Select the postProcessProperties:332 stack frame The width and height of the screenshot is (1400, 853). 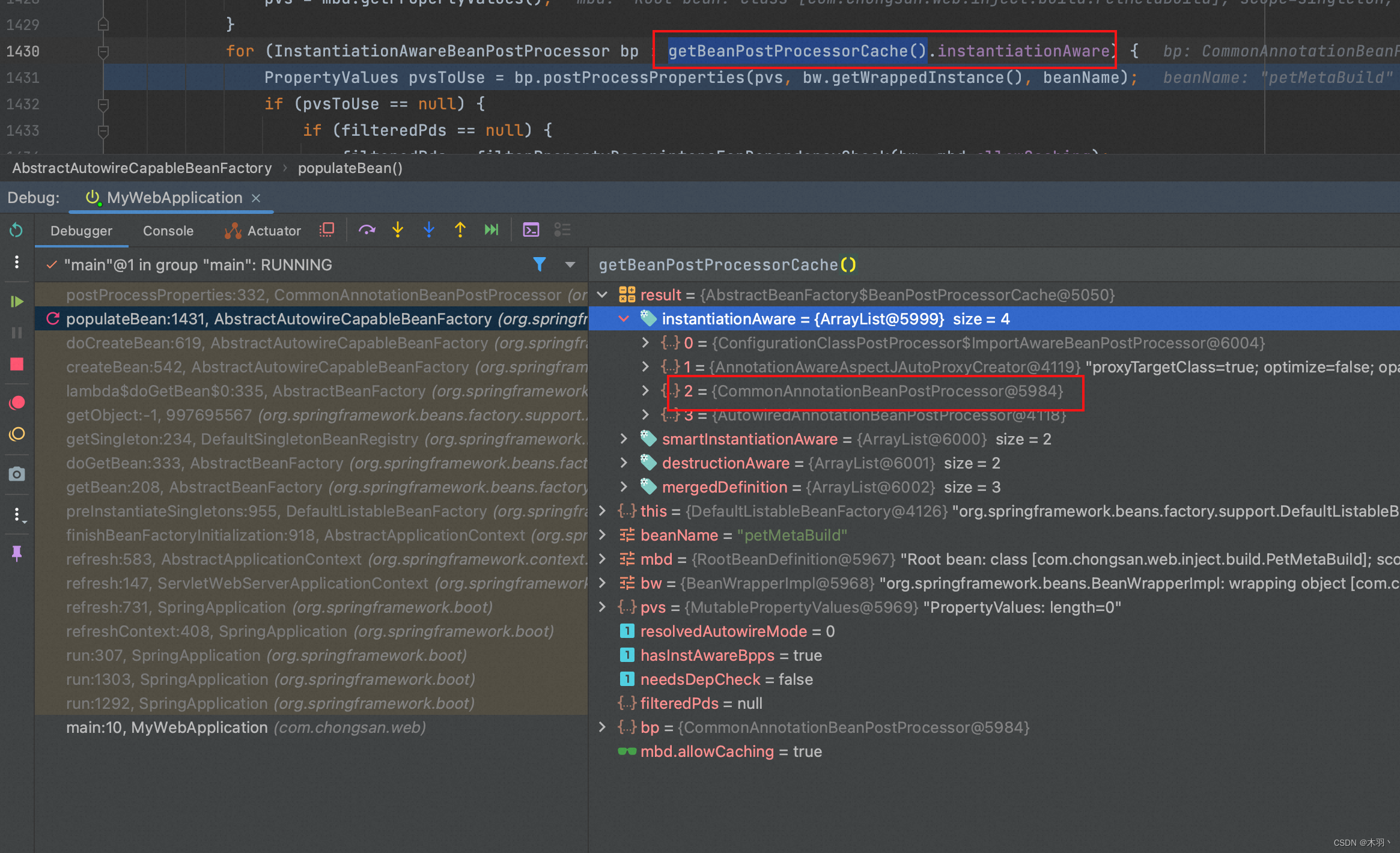(311, 295)
